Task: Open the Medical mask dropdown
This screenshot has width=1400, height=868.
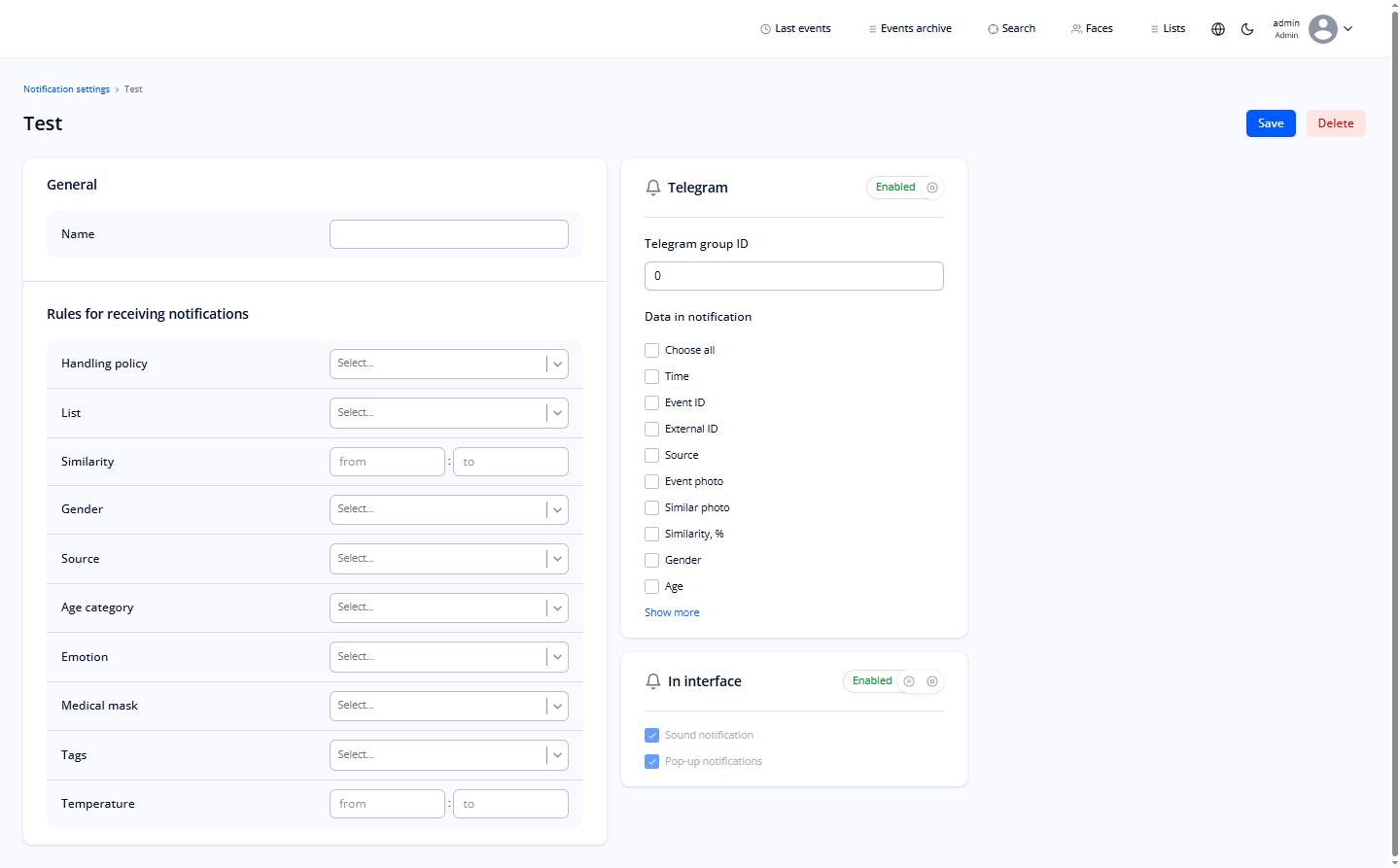Action: [x=448, y=705]
